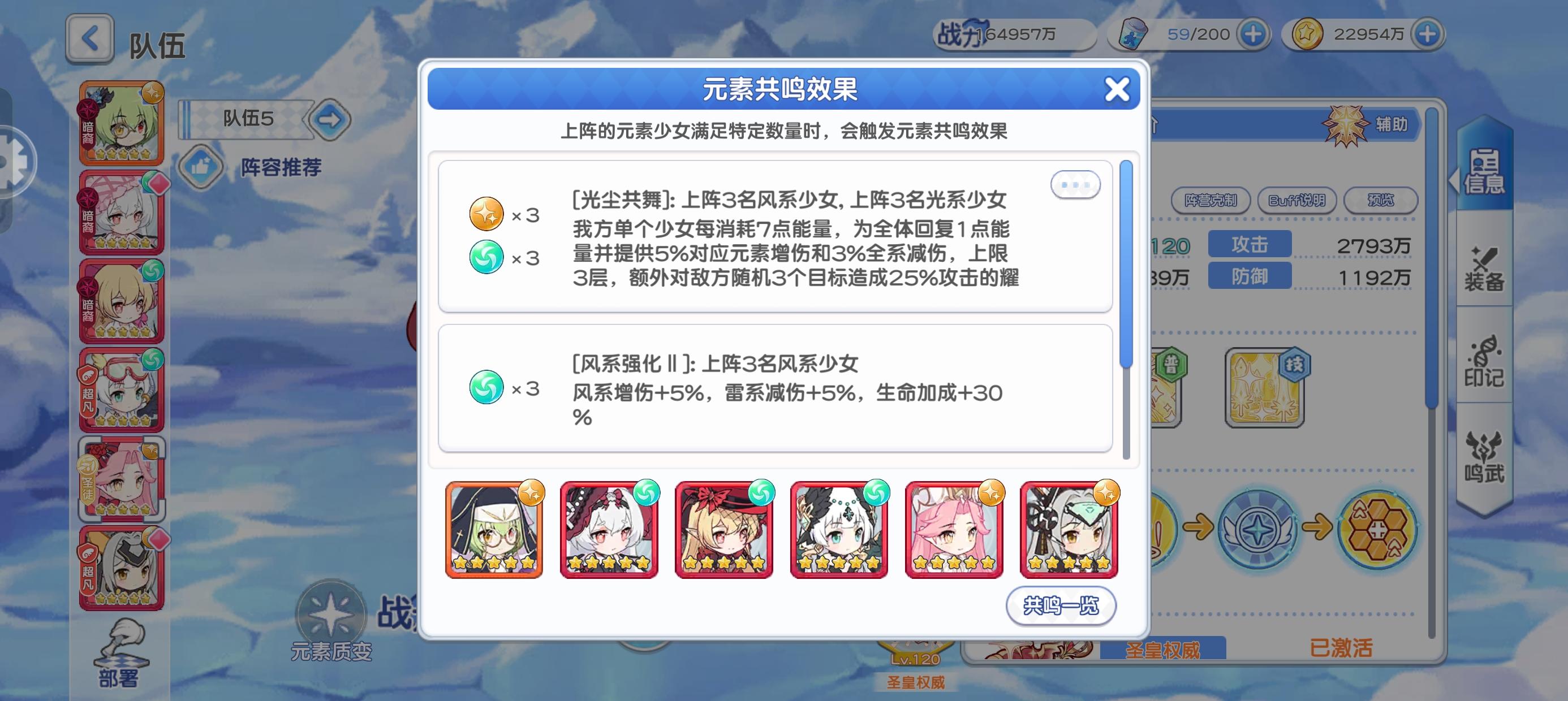This screenshot has height=701, width=1568.
Task: Select the blonde girl in team list
Action: [122, 302]
